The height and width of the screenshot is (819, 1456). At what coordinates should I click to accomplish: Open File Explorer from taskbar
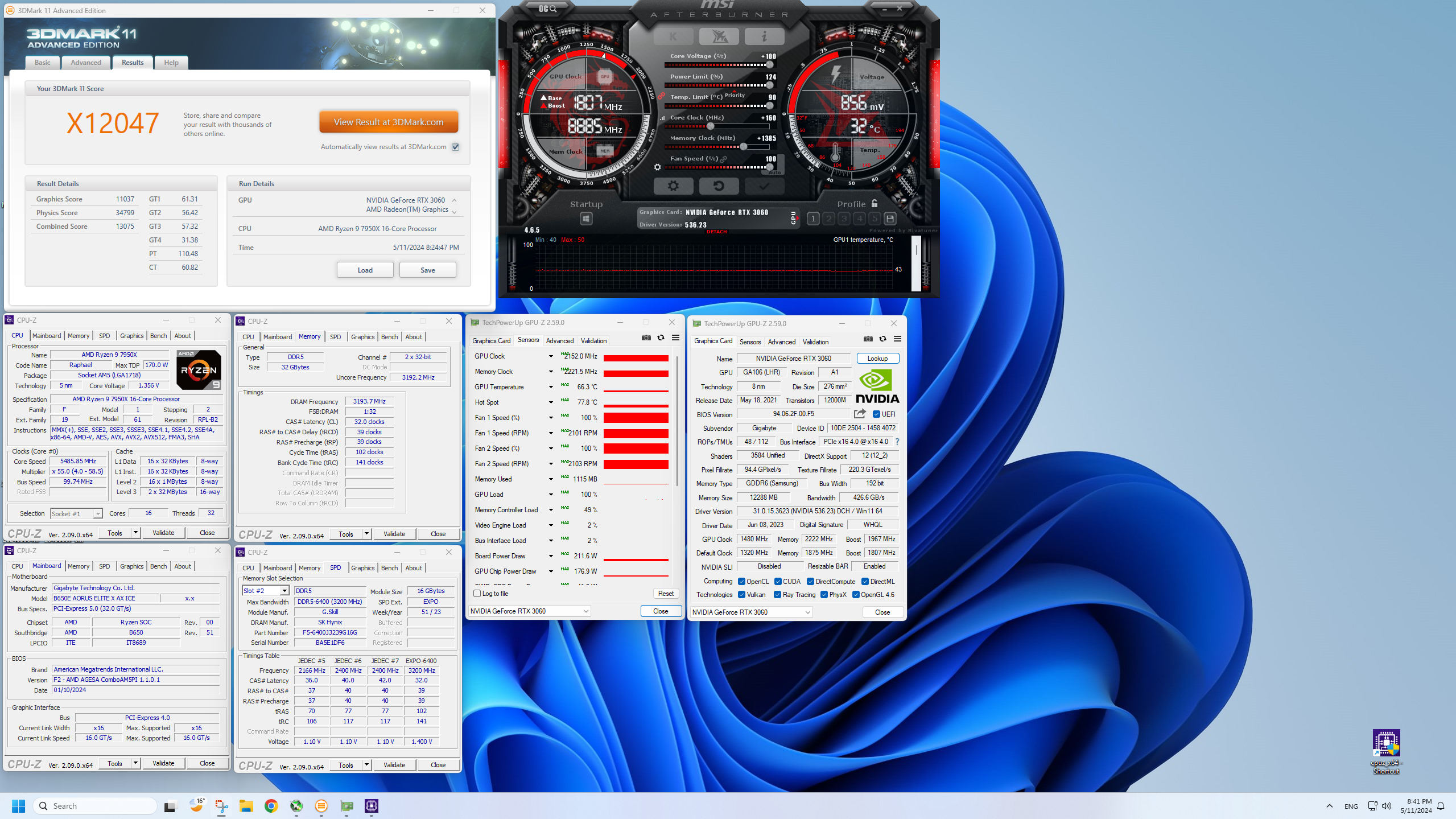pyautogui.click(x=246, y=806)
